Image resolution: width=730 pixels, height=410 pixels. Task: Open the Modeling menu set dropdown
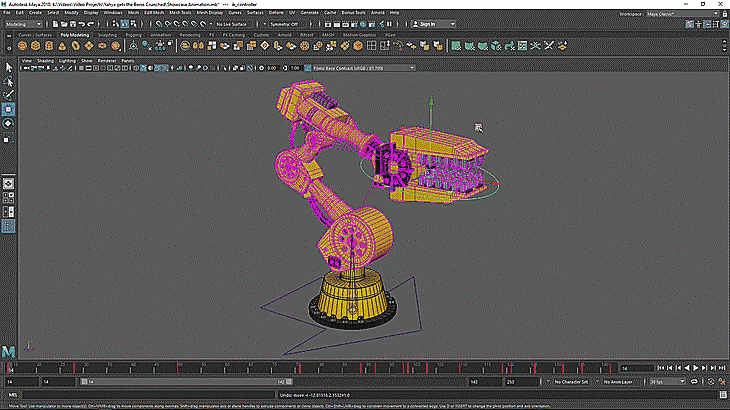(x=22, y=22)
